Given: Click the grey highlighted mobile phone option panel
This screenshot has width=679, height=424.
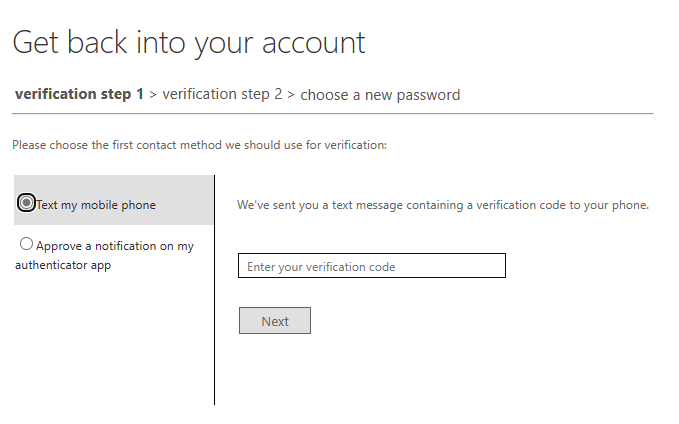Looking at the screenshot, I should 113,200.
